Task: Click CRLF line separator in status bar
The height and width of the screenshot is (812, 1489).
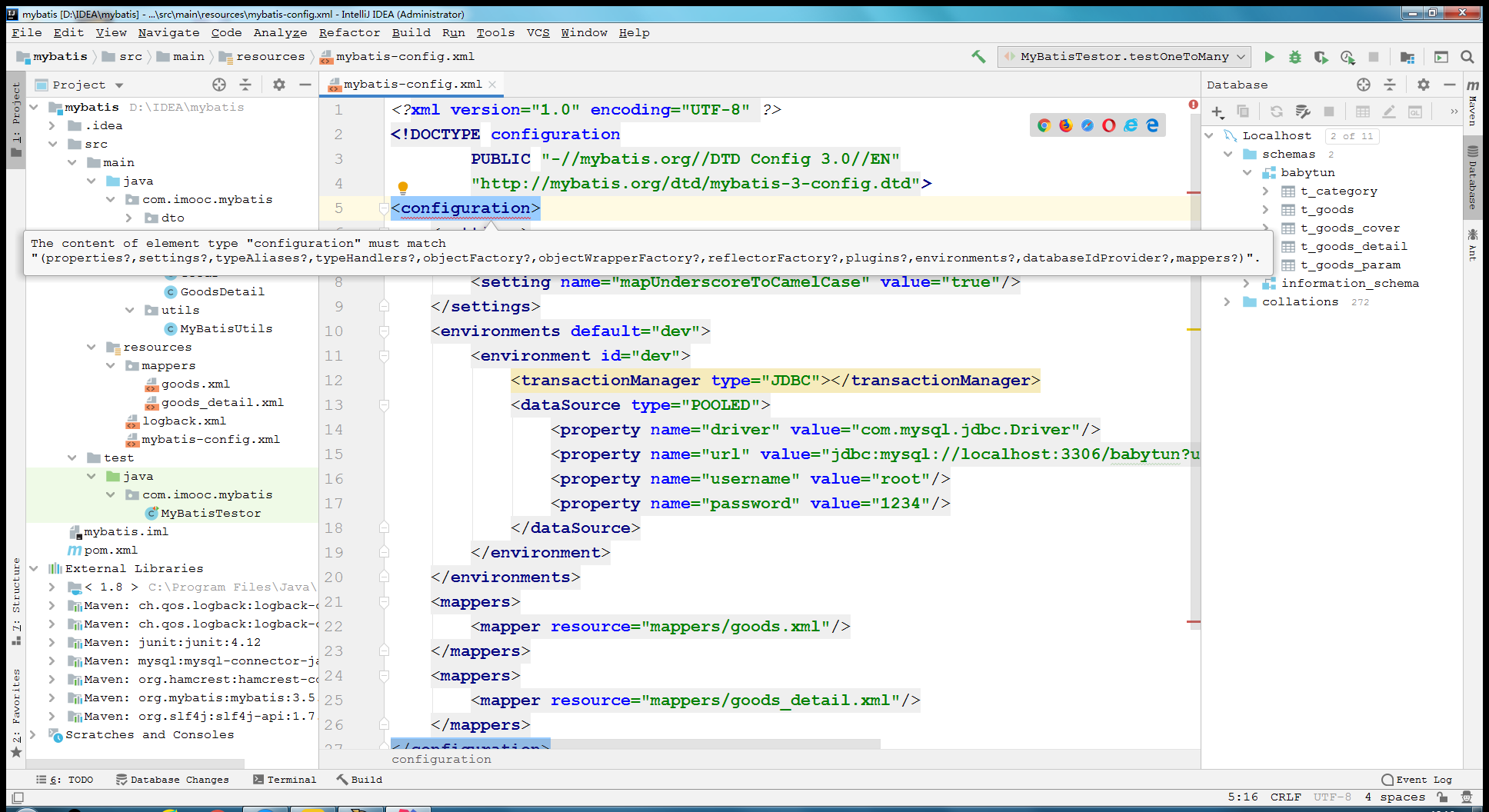Action: pyautogui.click(x=1285, y=797)
